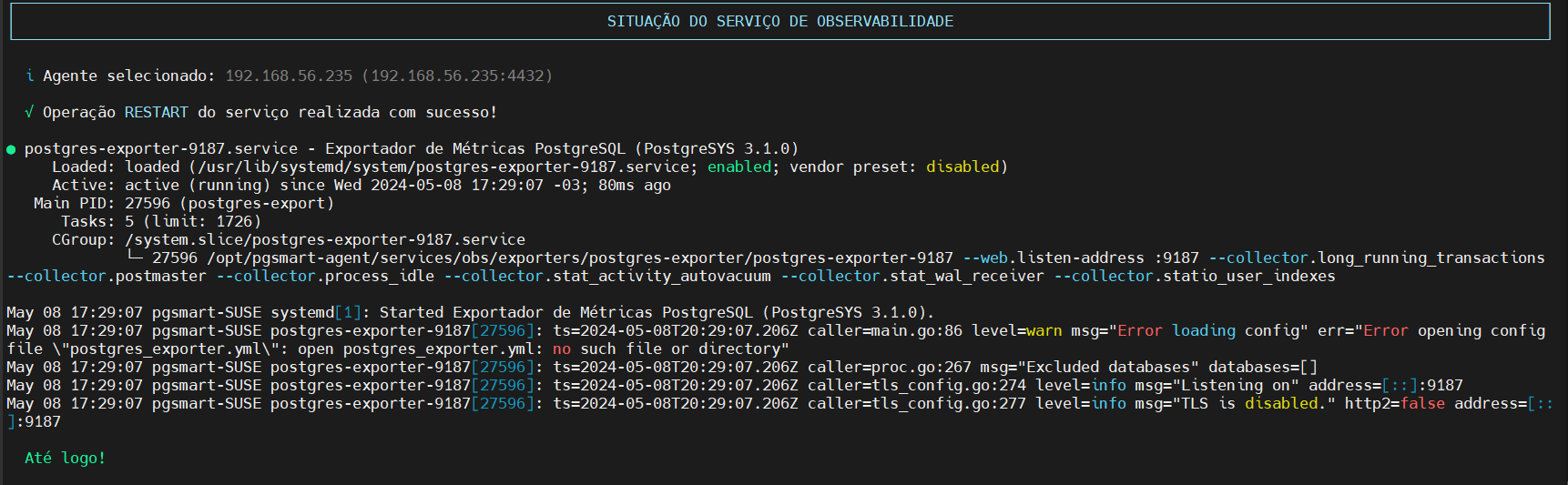This screenshot has height=485, width=1568.
Task: Click the green 'enabled' word in the Loaded line
Action: [x=739, y=167]
